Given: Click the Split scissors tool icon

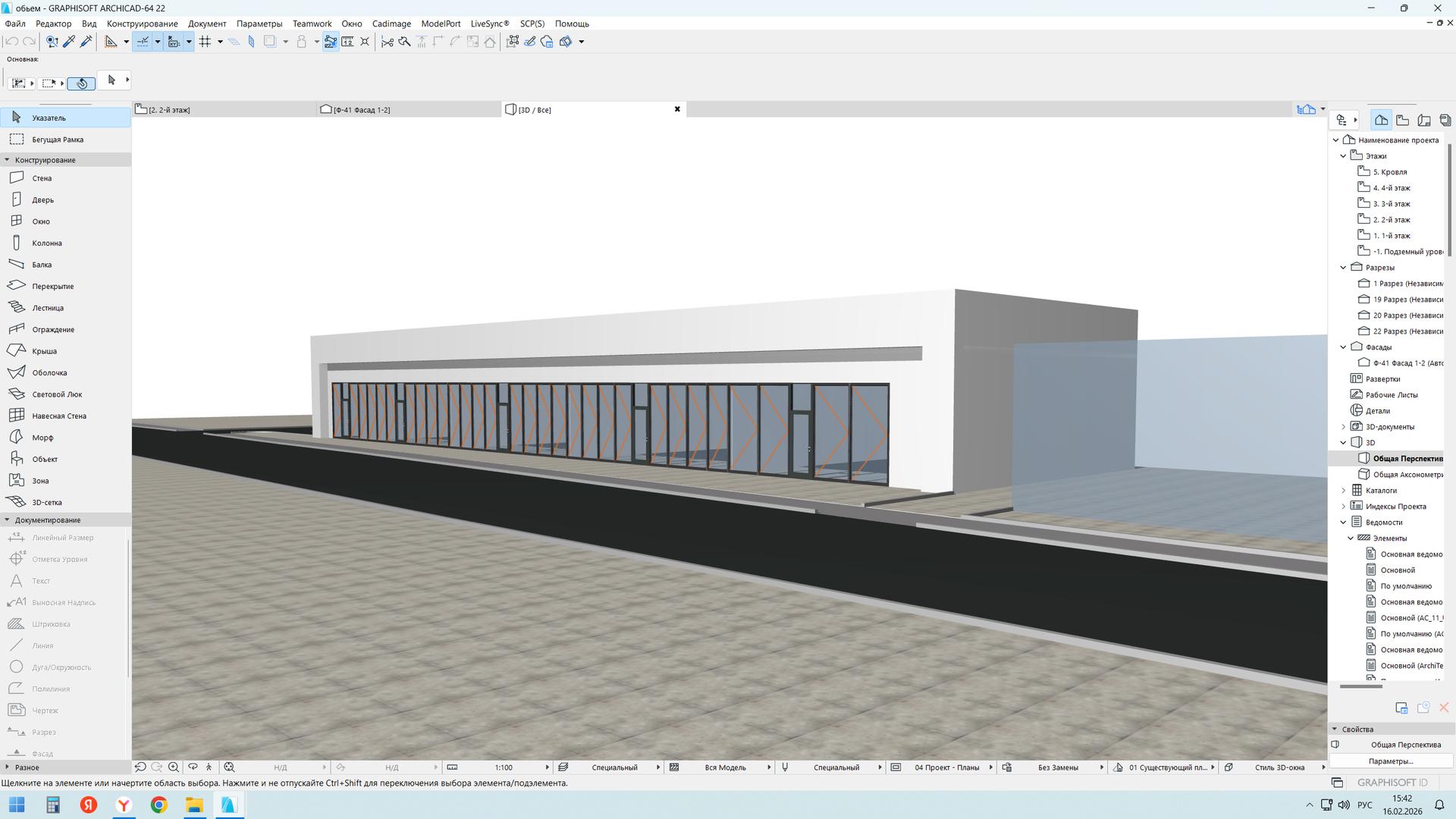Looking at the screenshot, I should coord(388,42).
